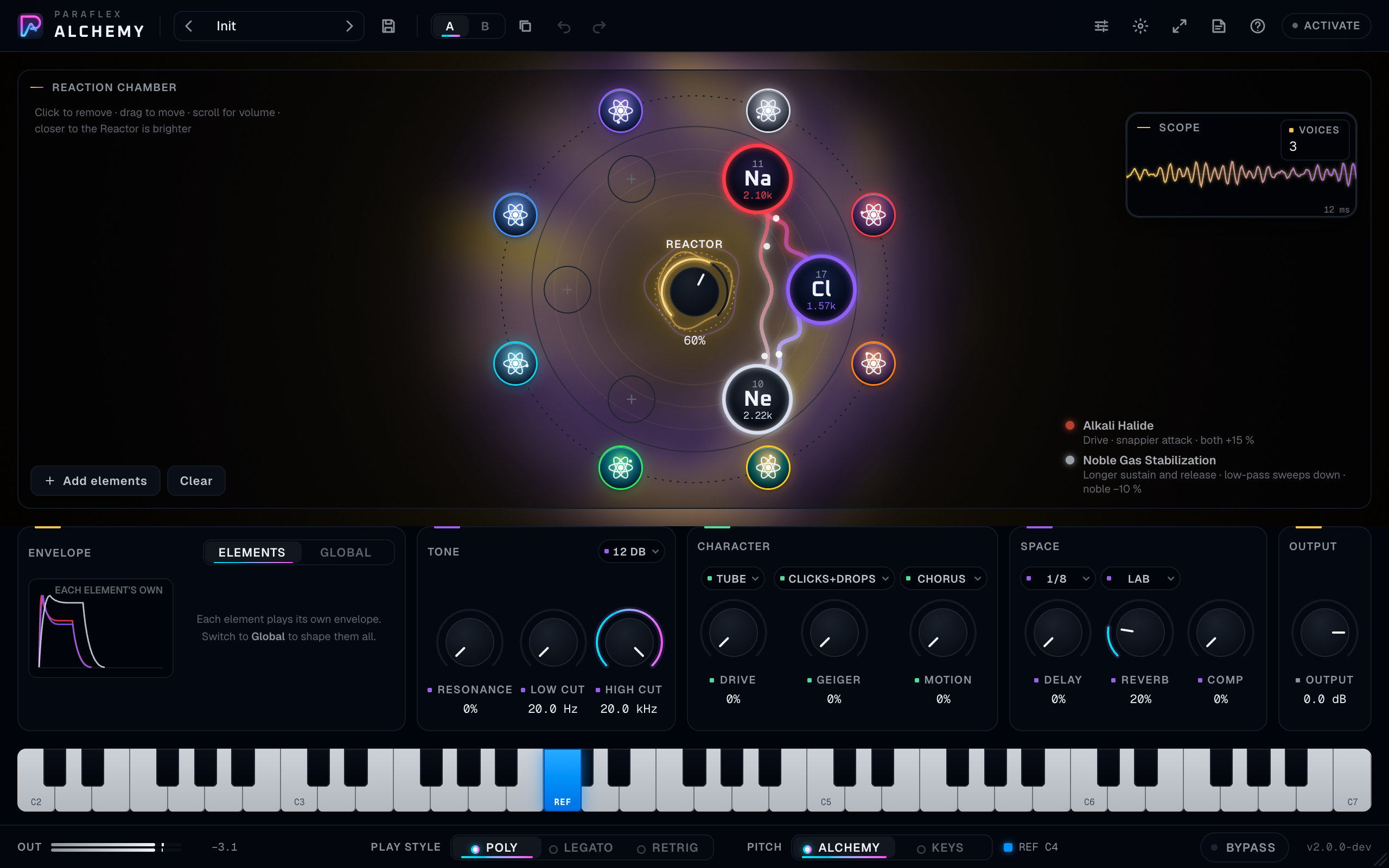This screenshot has height=868, width=1389.
Task: Open the LAB reverb type dropdown
Action: click(1140, 579)
